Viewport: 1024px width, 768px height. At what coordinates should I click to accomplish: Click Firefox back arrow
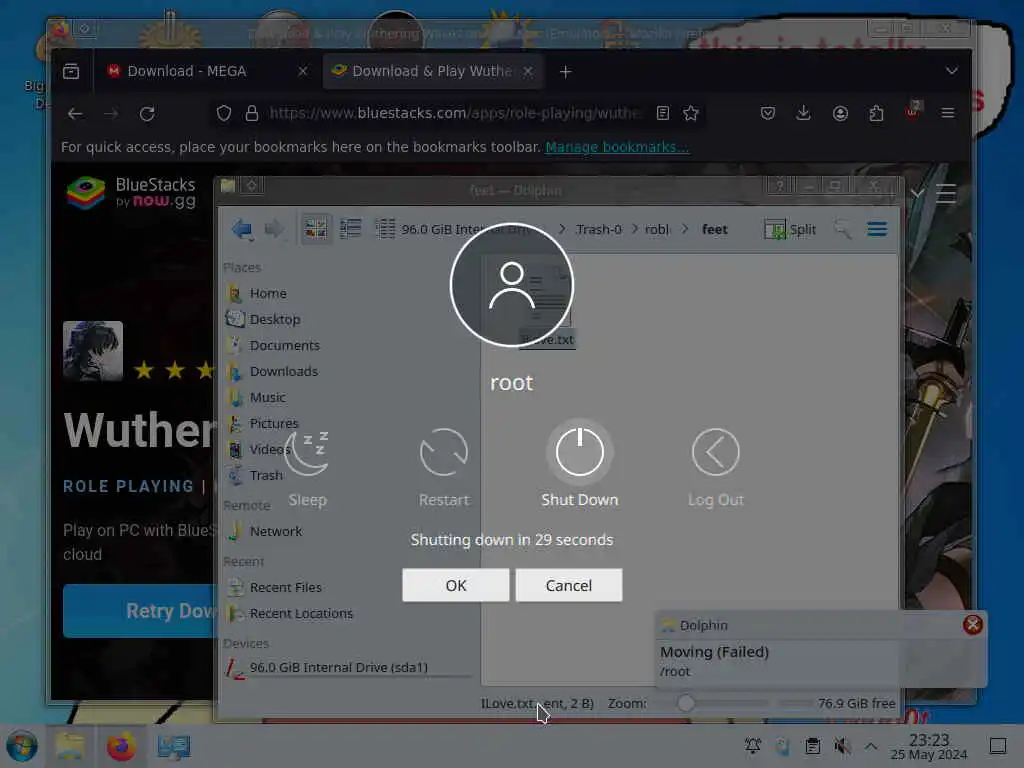point(75,114)
